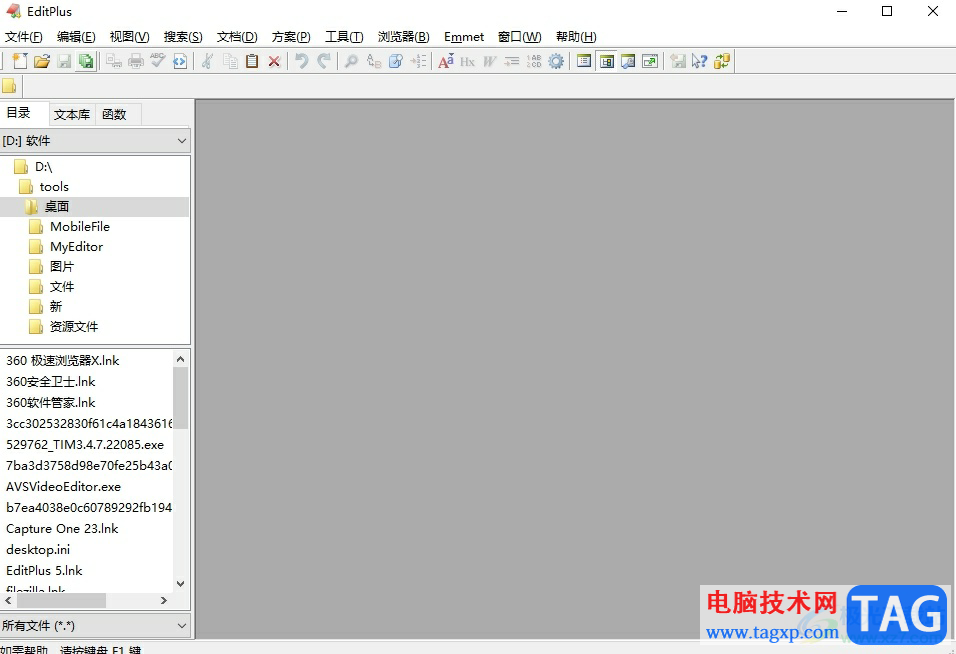Select the MyEditor folder

[x=76, y=247]
